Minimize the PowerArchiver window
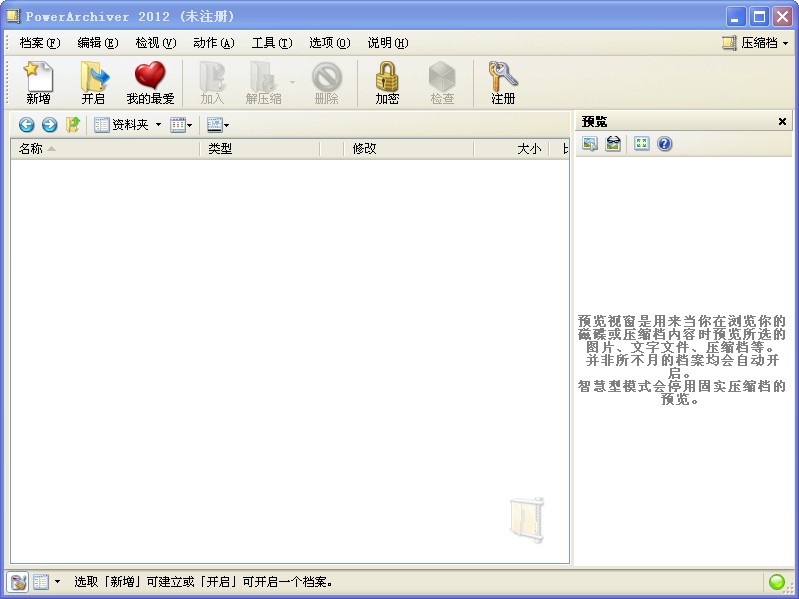Viewport: 799px width, 599px height. [735, 17]
